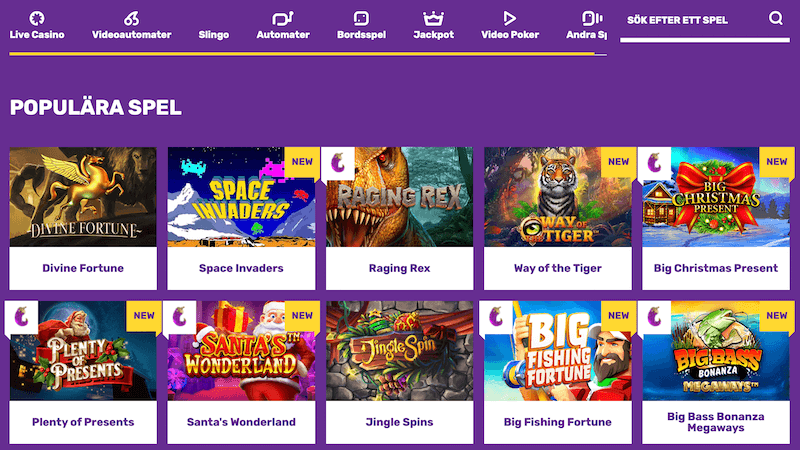This screenshot has width=800, height=450.
Task: Open Way of the Tiger artwork
Action: coord(557,197)
